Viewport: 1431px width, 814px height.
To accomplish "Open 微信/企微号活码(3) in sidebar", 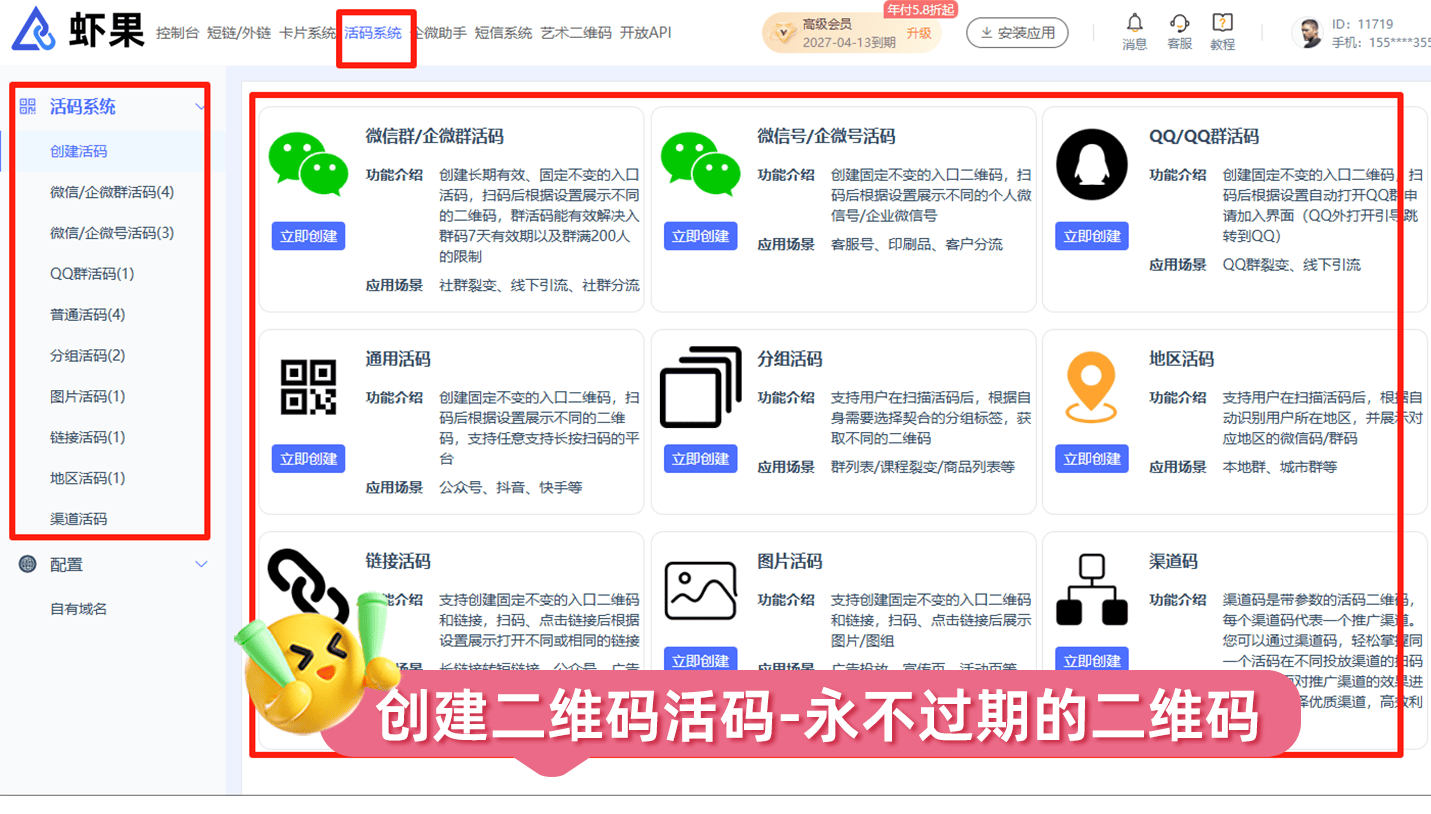I will point(113,233).
